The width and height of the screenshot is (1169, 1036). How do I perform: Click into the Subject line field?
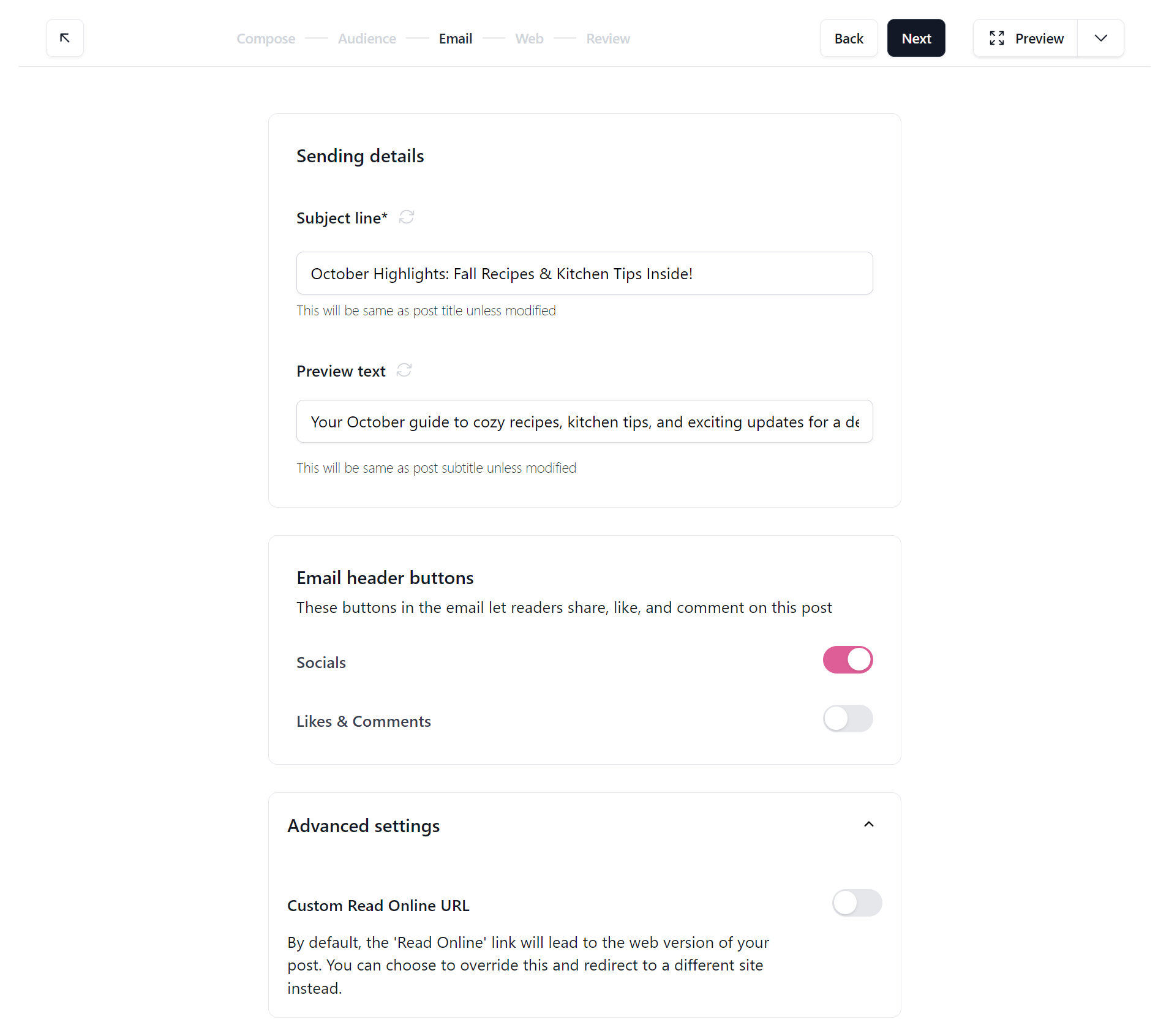pos(584,273)
